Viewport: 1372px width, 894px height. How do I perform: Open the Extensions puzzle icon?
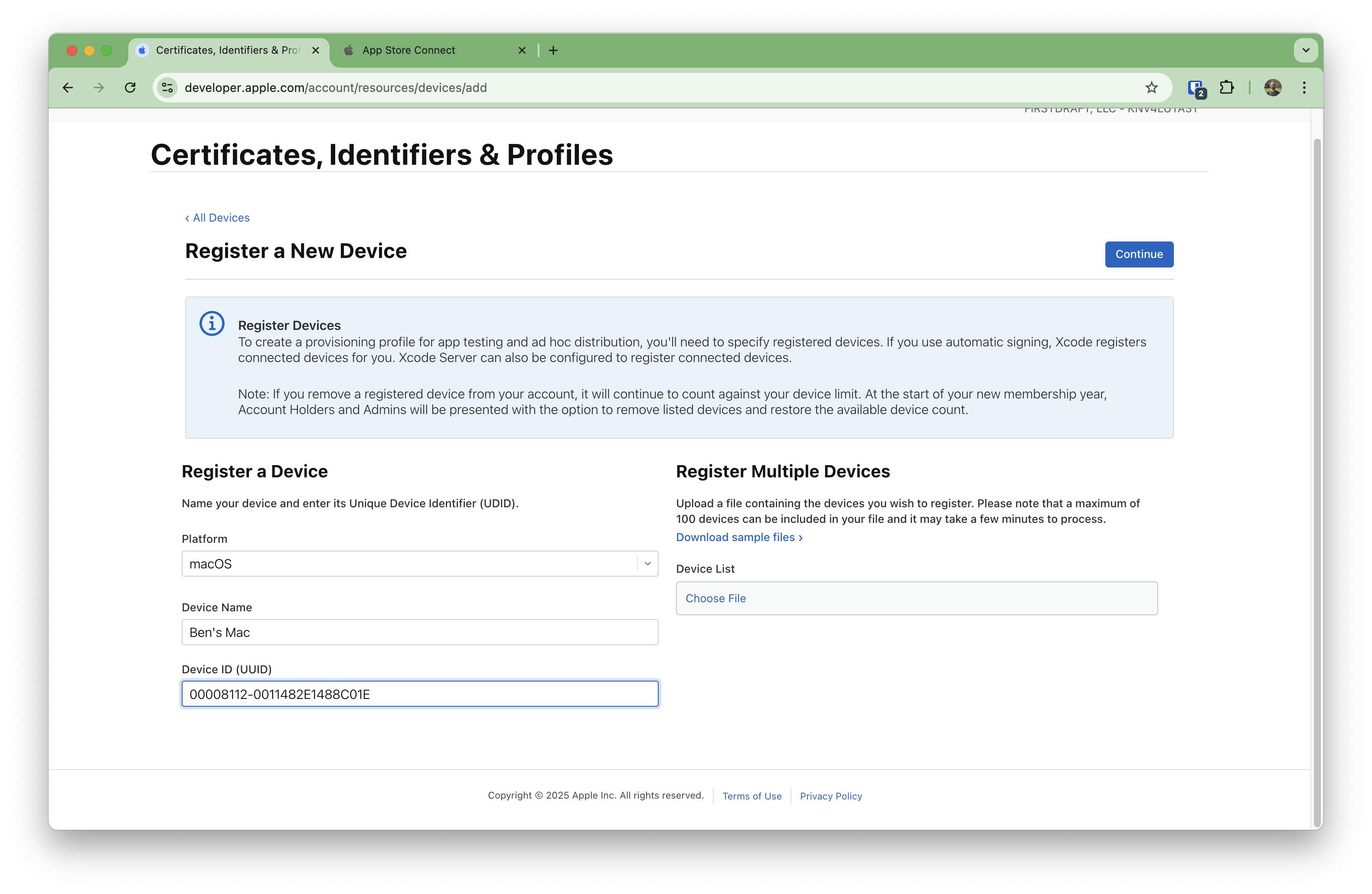[x=1227, y=88]
